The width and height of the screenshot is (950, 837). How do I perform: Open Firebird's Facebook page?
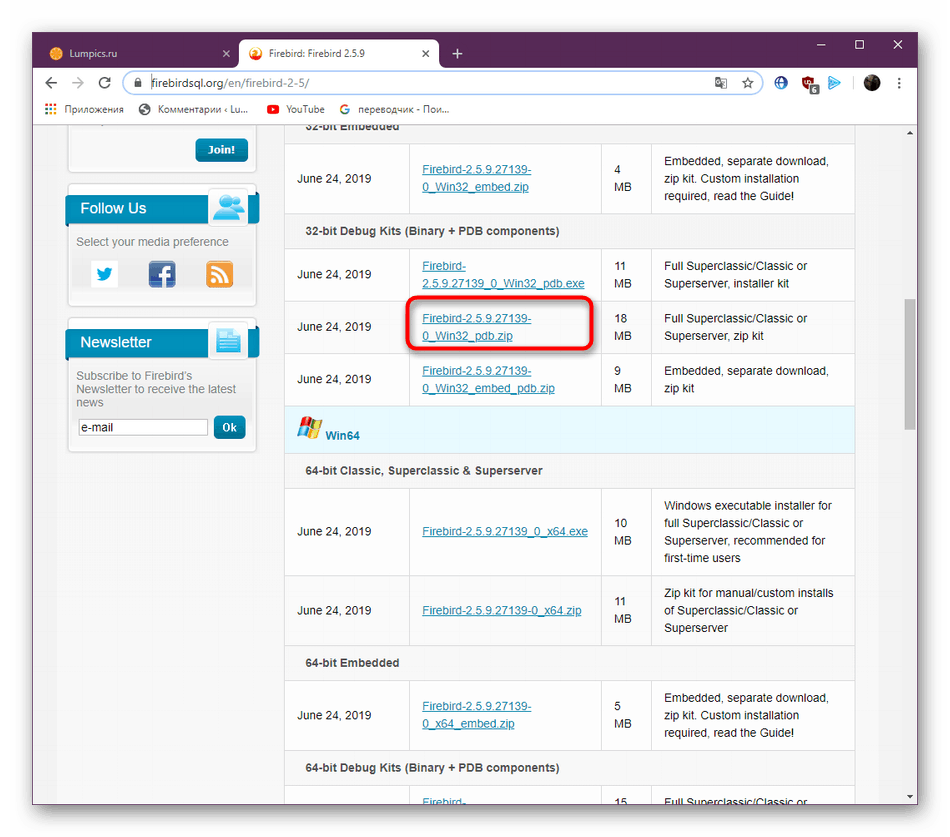(162, 274)
